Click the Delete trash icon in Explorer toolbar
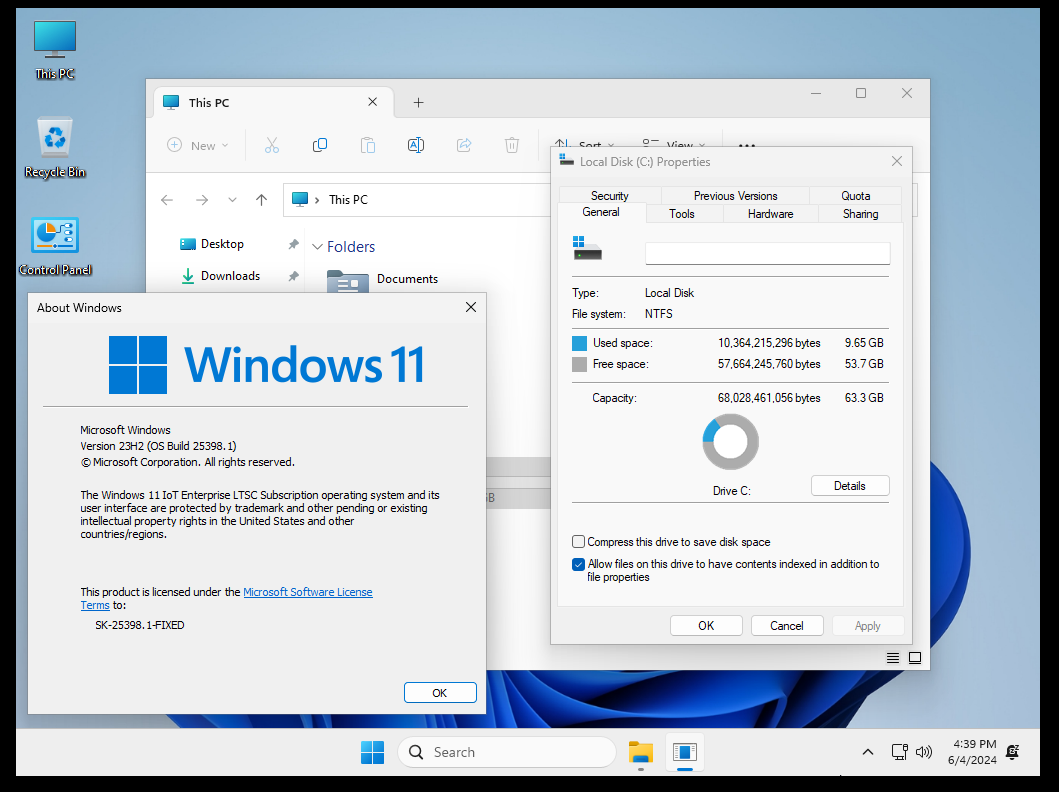The width and height of the screenshot is (1059, 792). pyautogui.click(x=512, y=145)
